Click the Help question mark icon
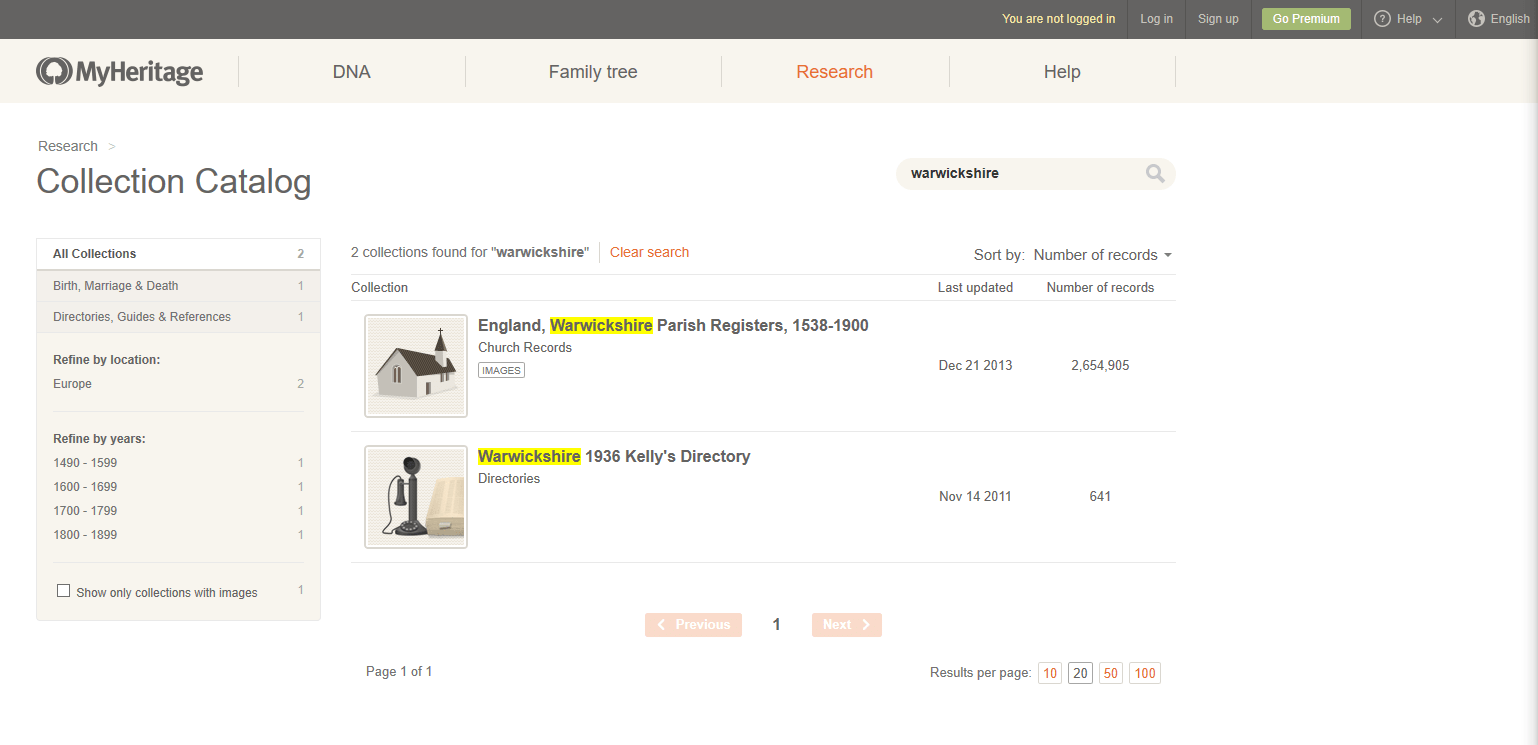This screenshot has height=745, width=1538. [x=1383, y=19]
